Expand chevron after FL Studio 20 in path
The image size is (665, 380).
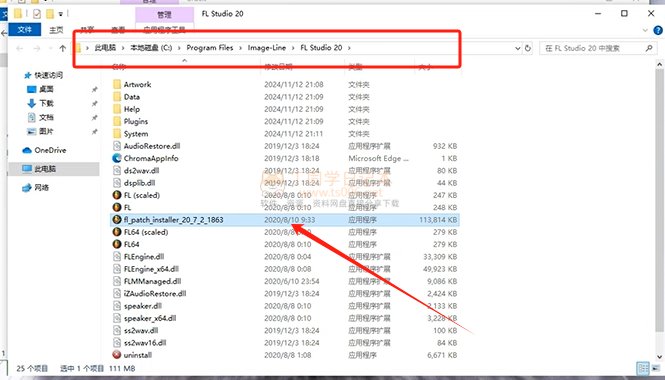(x=349, y=48)
